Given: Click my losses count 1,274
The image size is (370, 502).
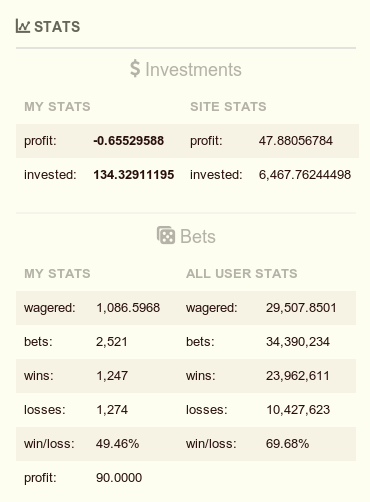Looking at the screenshot, I should click(112, 410).
